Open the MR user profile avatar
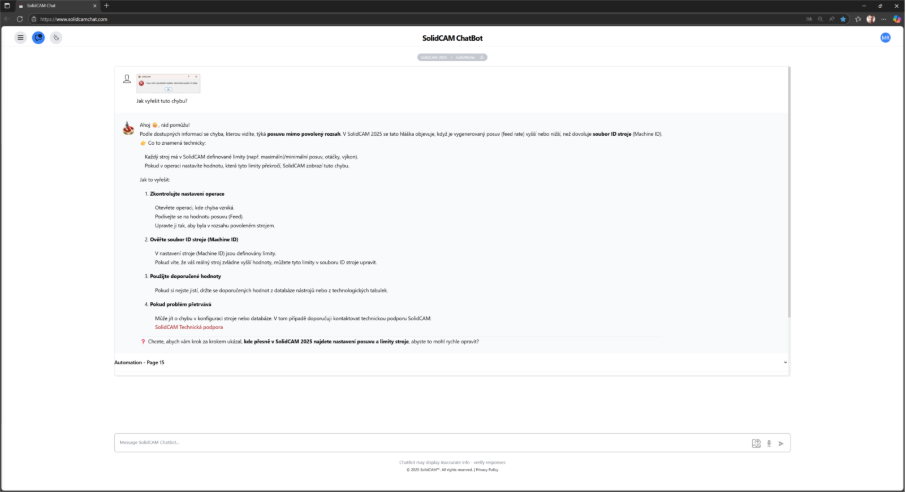This screenshot has width=906, height=492. [885, 38]
